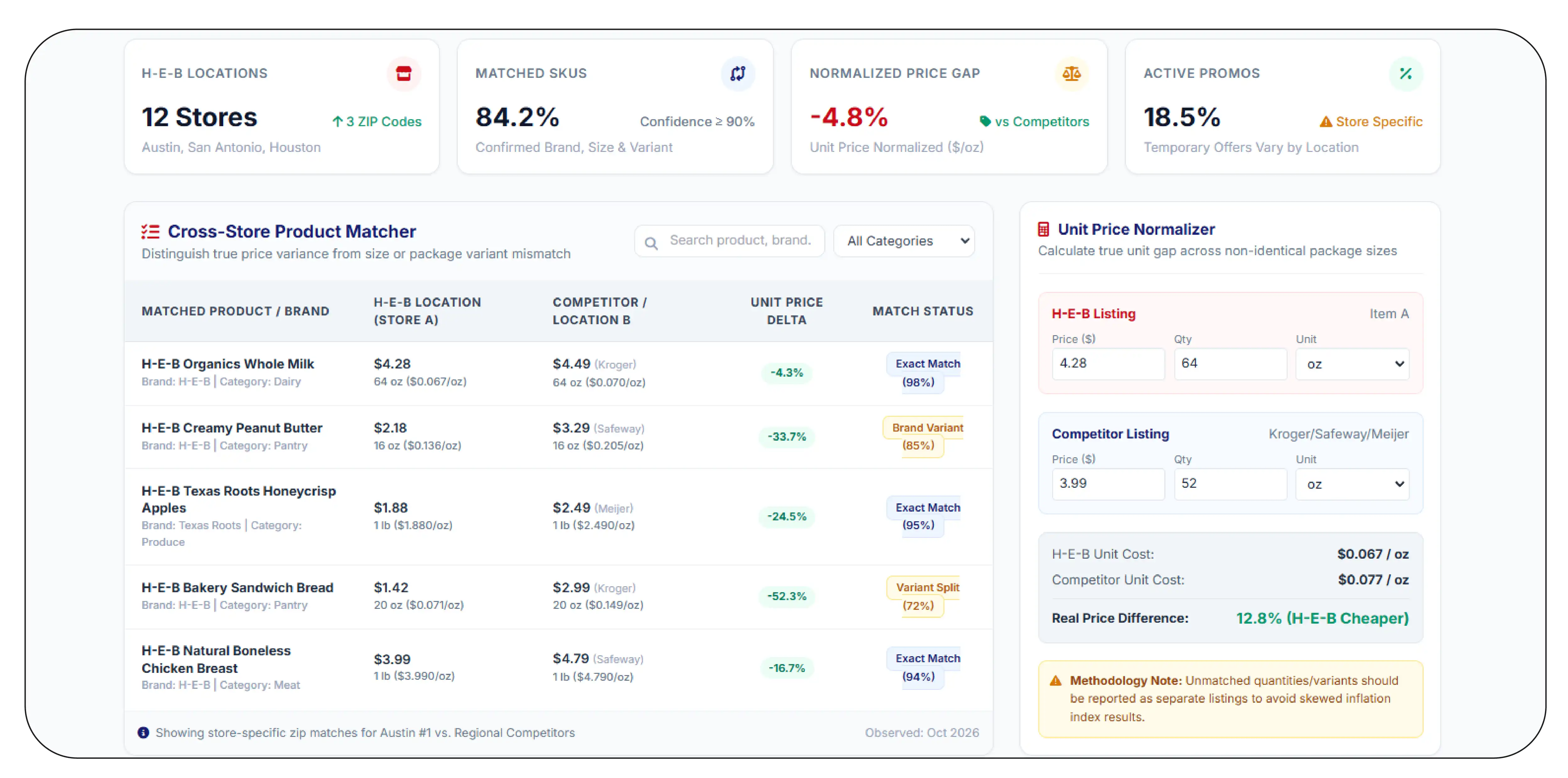Click the info icon in the table footer
The height and width of the screenshot is (778, 1568).
143,732
